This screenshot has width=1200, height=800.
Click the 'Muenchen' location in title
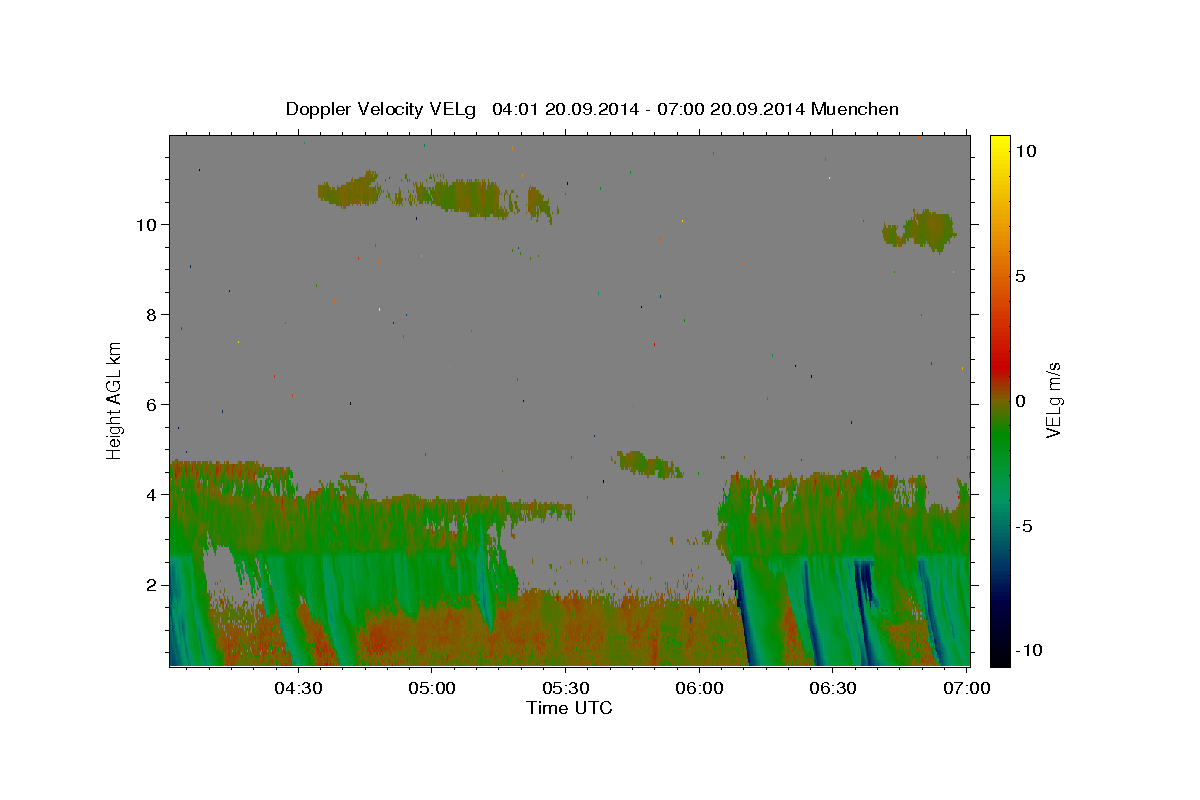click(855, 109)
